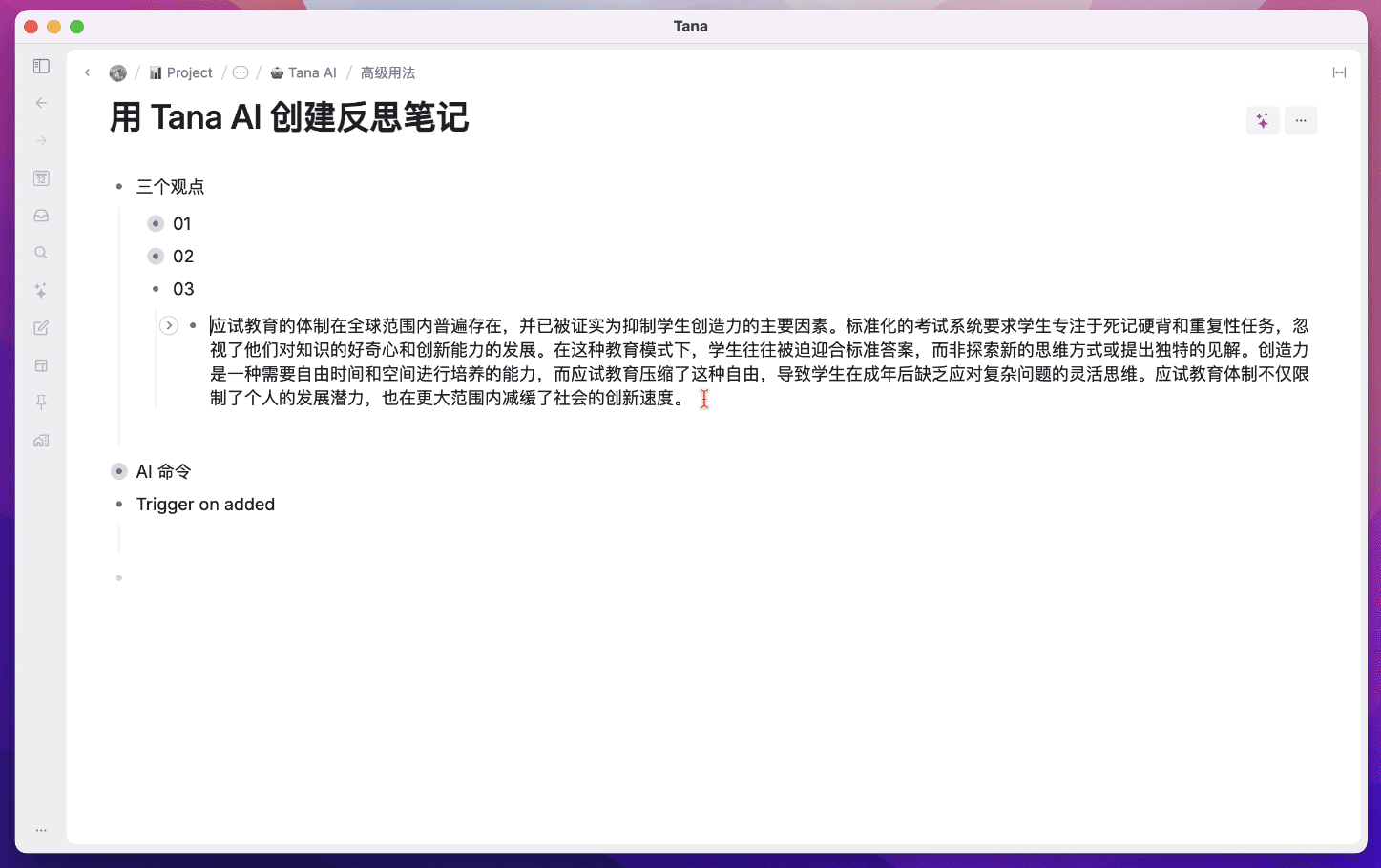This screenshot has height=868, width=1381.
Task: Open today's calendar day page
Action: [x=41, y=178]
